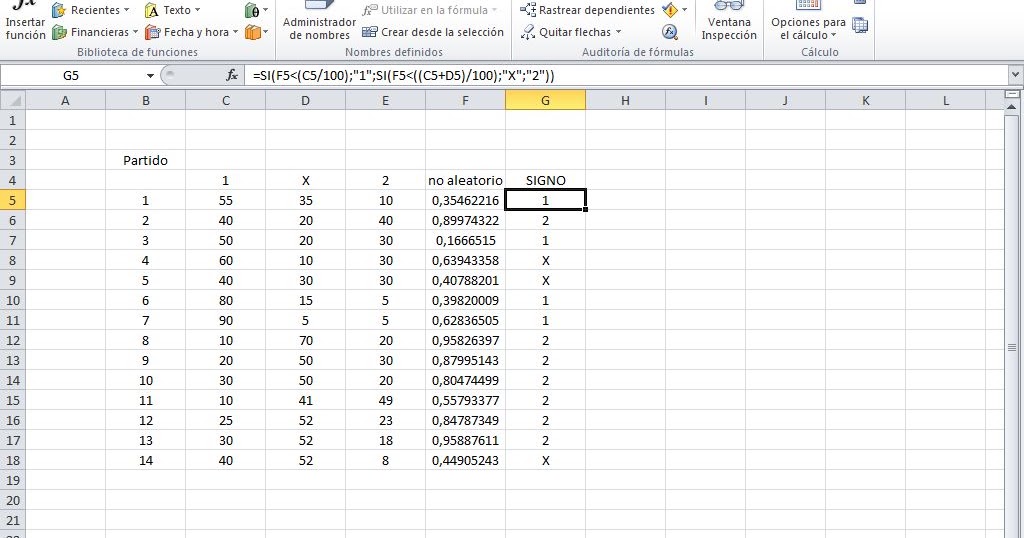Image resolution: width=1024 pixels, height=538 pixels.
Task: Expand the Name Box dropdown arrow
Action: click(150, 76)
